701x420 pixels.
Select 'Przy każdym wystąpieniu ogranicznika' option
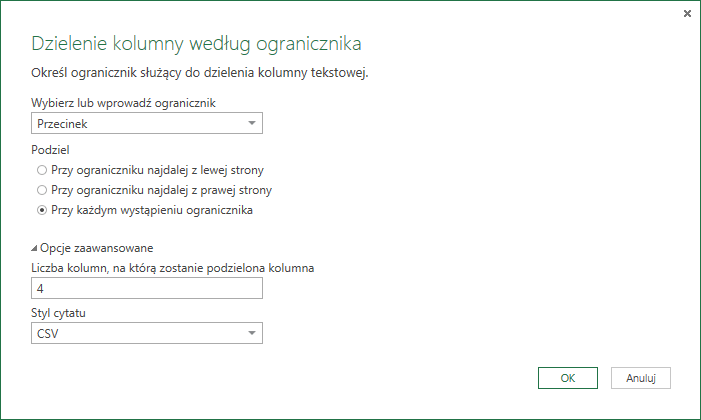41,210
